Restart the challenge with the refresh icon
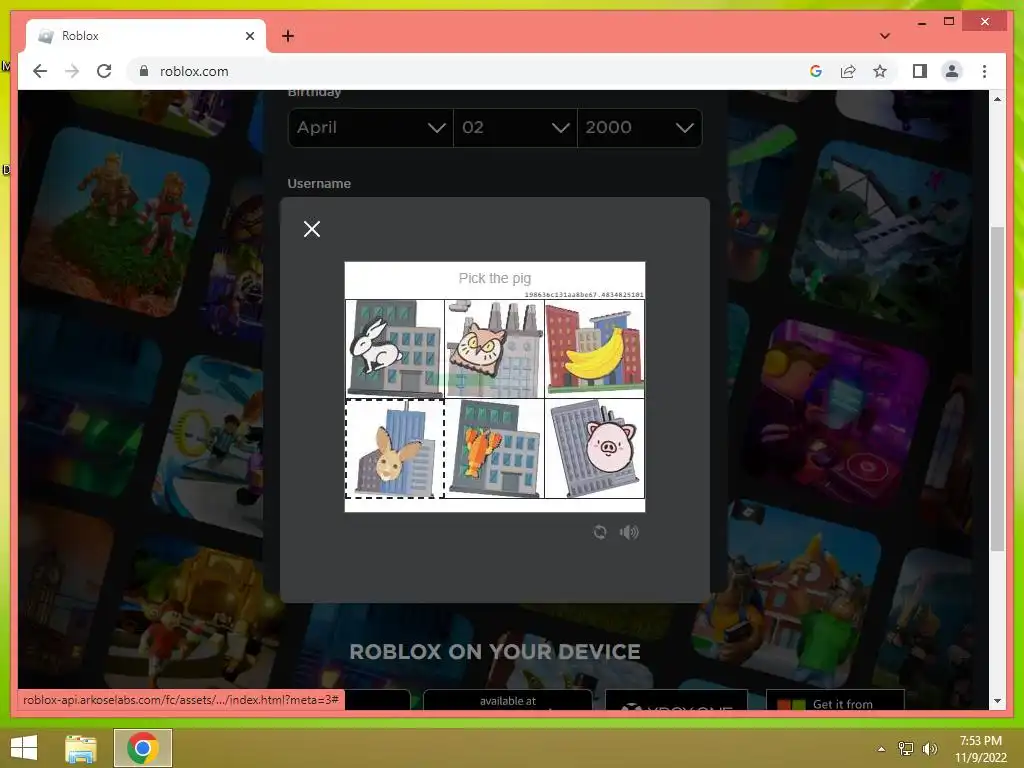 point(600,532)
